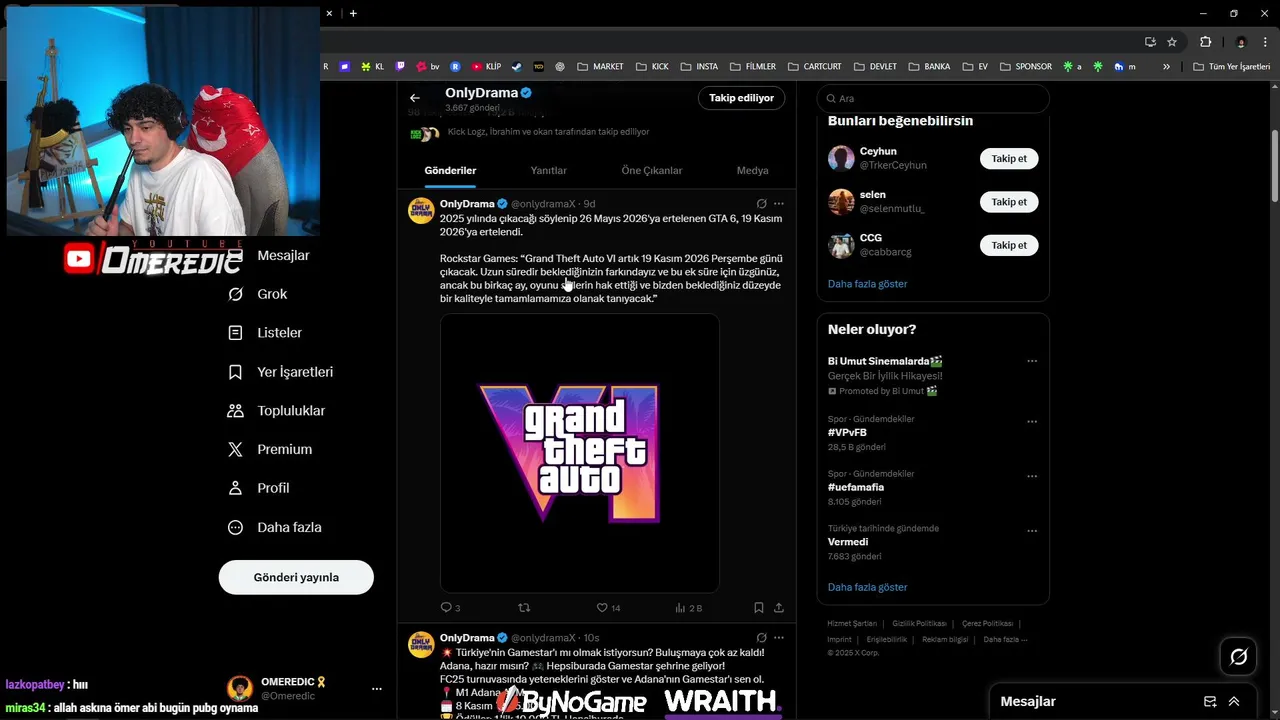Open more options on GTA 6 post
This screenshot has width=1280, height=720.
[x=779, y=204]
